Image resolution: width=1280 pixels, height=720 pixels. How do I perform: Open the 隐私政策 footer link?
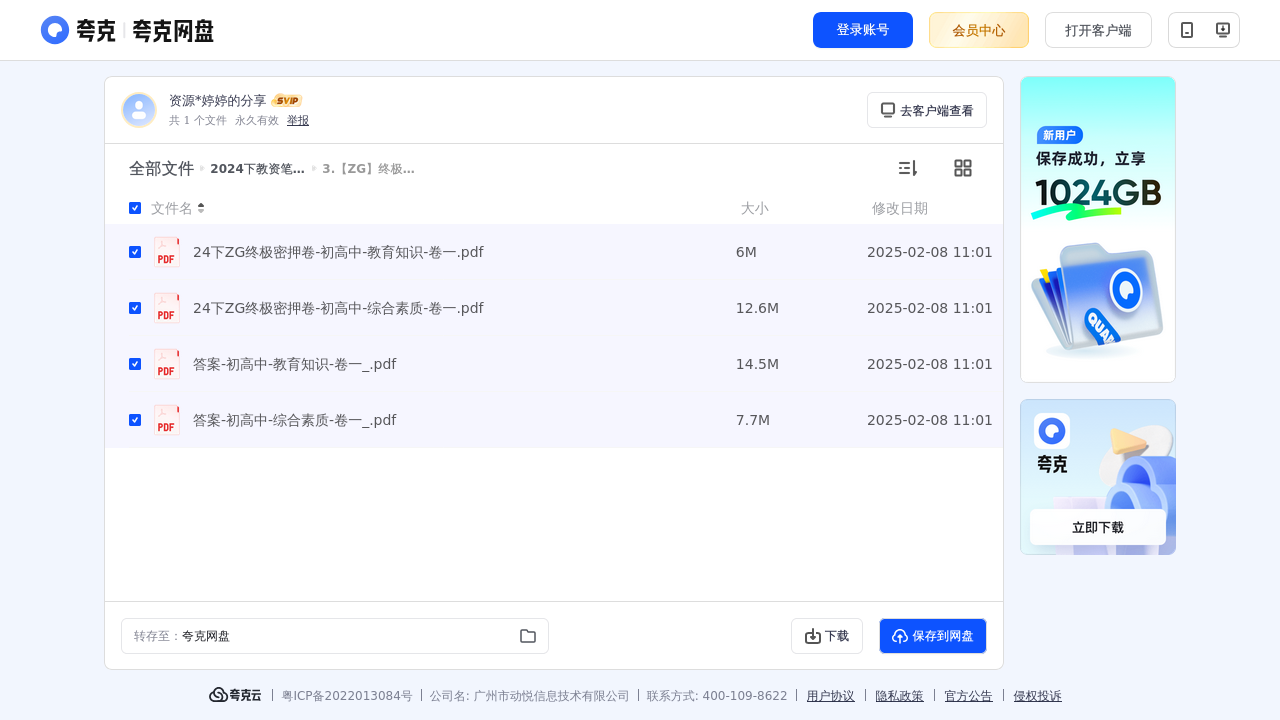(x=900, y=696)
